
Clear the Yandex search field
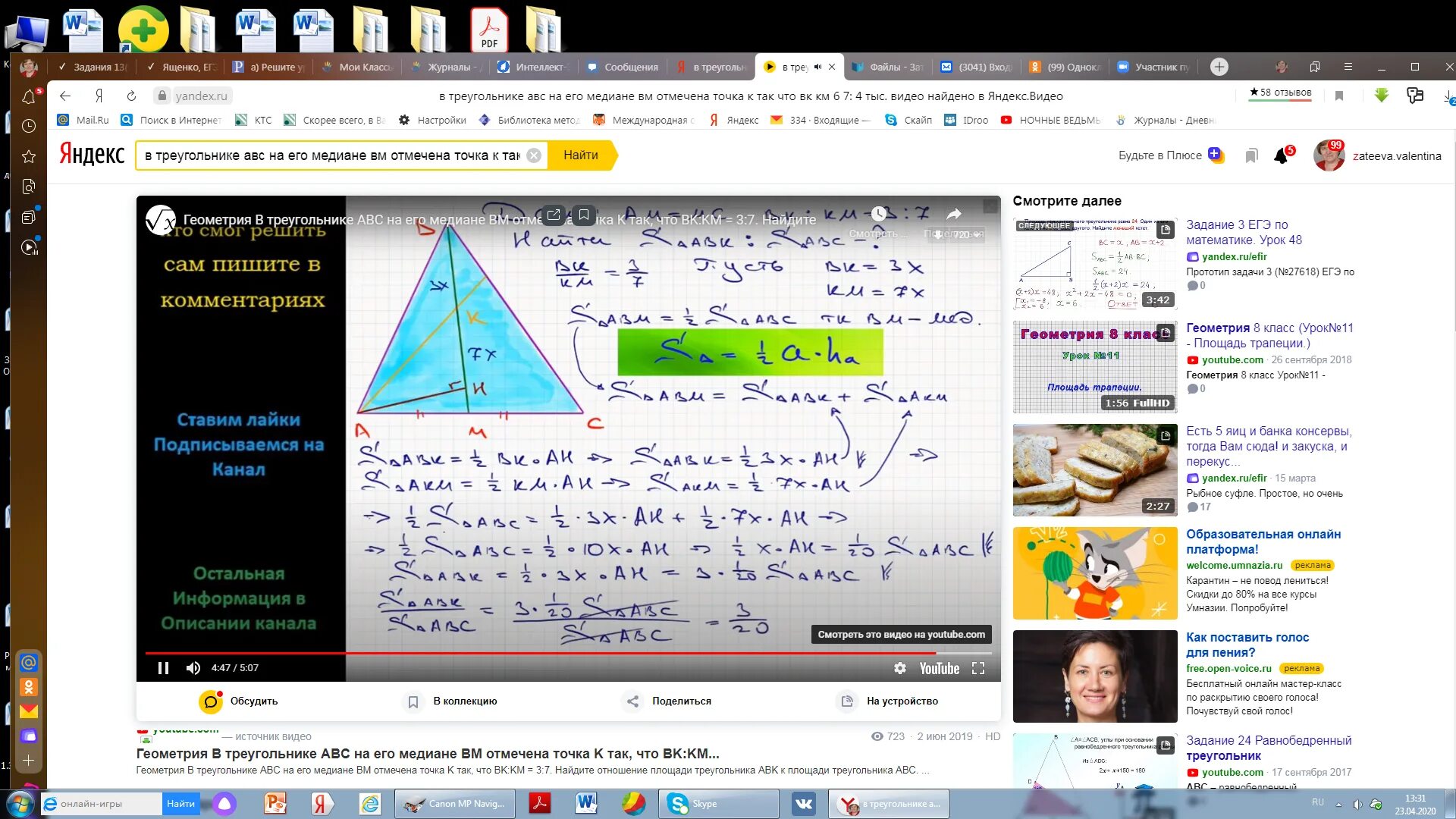[534, 155]
